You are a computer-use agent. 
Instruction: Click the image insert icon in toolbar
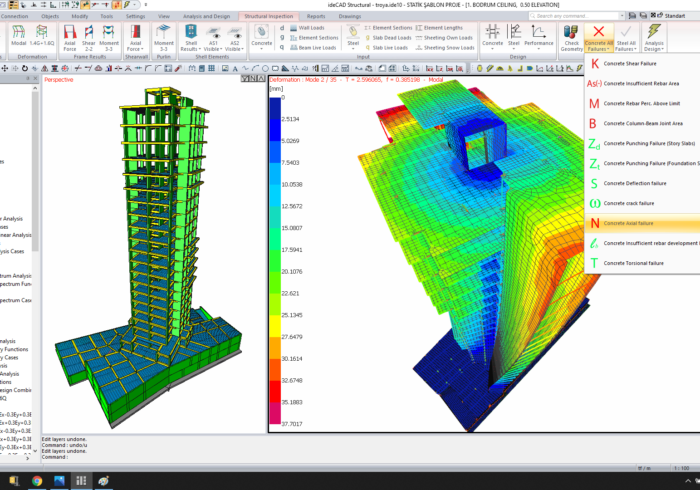[225, 68]
